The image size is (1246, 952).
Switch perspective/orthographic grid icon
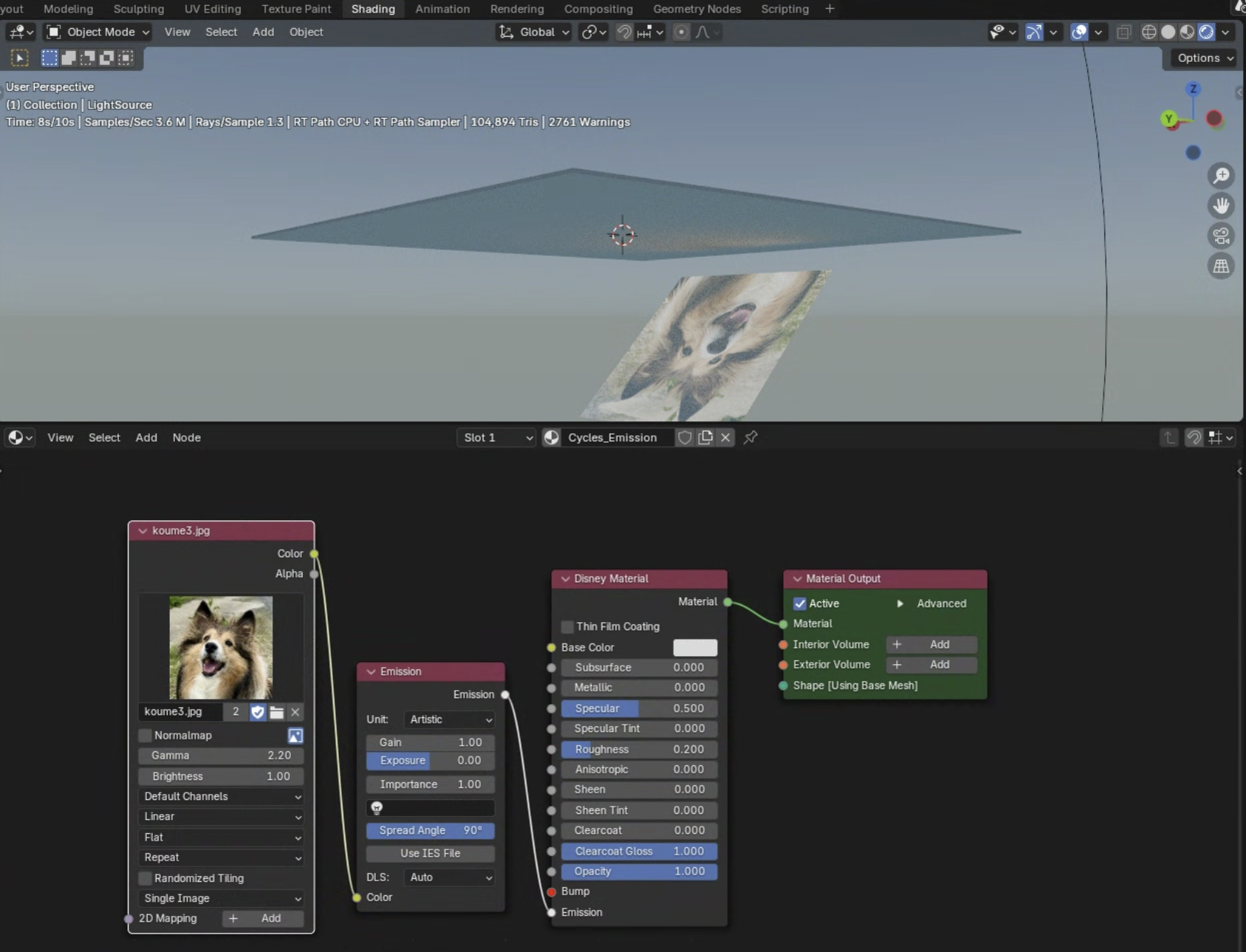[x=1222, y=266]
